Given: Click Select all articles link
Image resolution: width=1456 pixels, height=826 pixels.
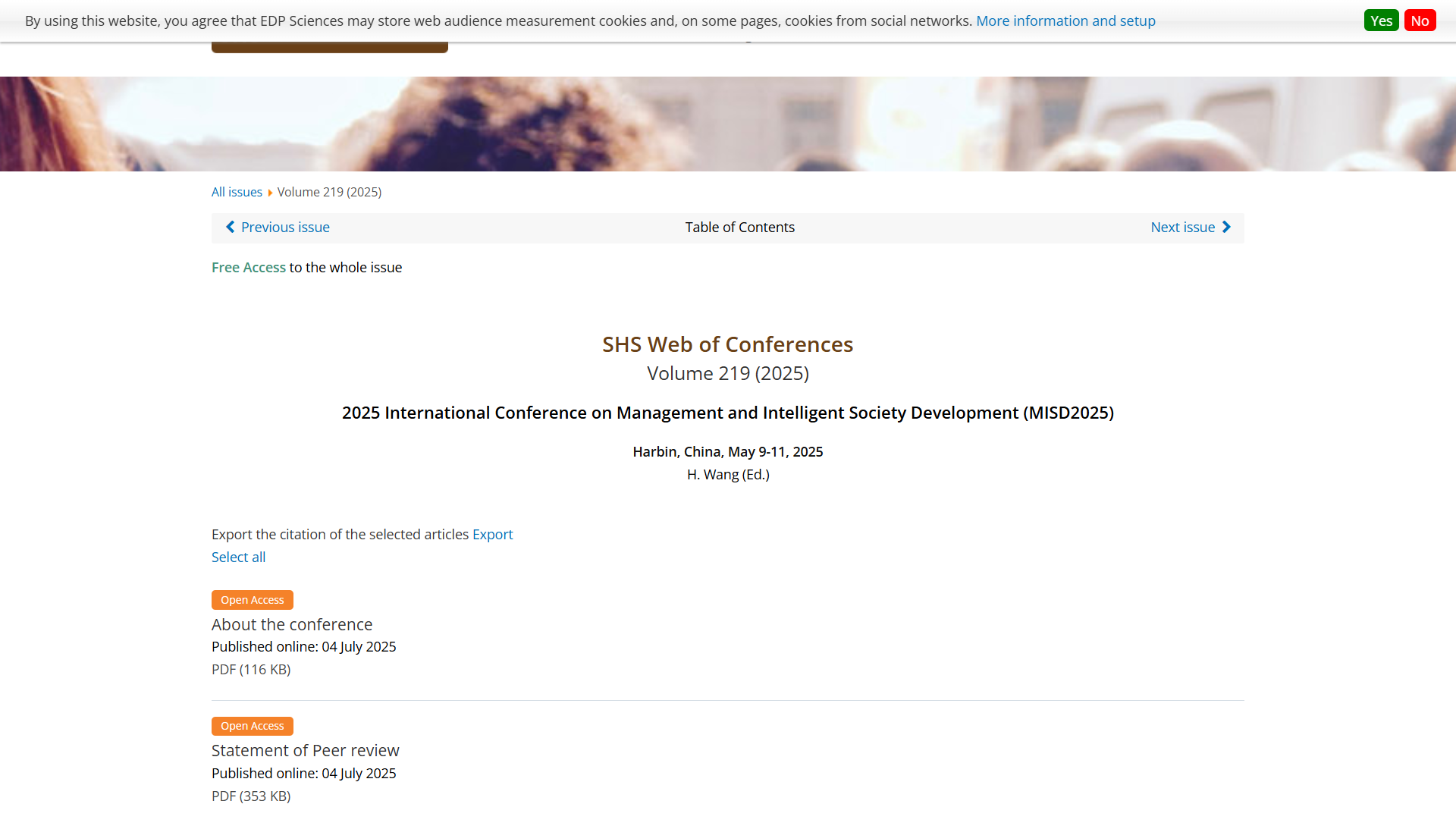Looking at the screenshot, I should coord(238,557).
